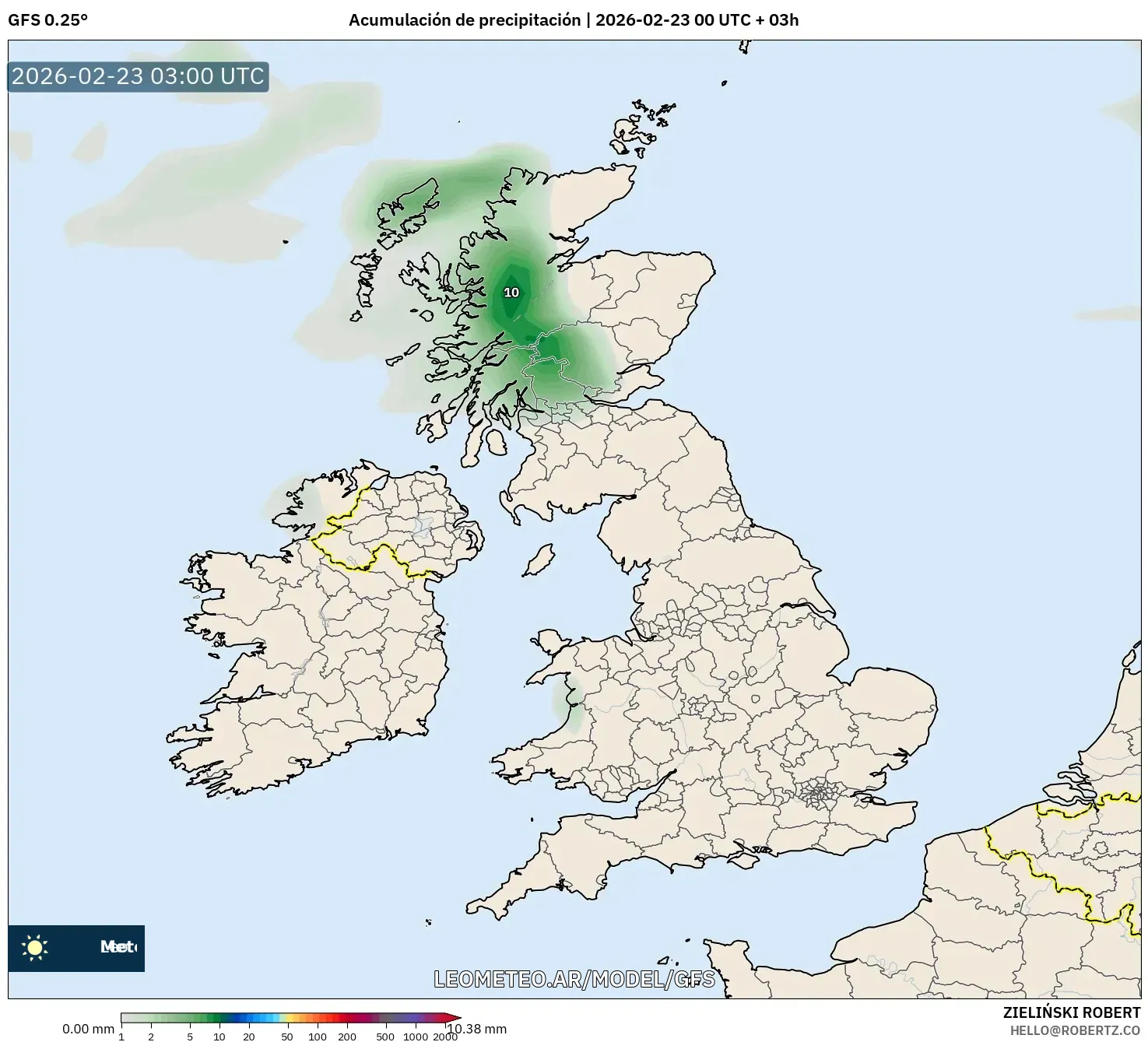Click the 'Acumulación de precipitación' chart title
Viewport: 1148px width, 1042px height.
click(x=464, y=20)
